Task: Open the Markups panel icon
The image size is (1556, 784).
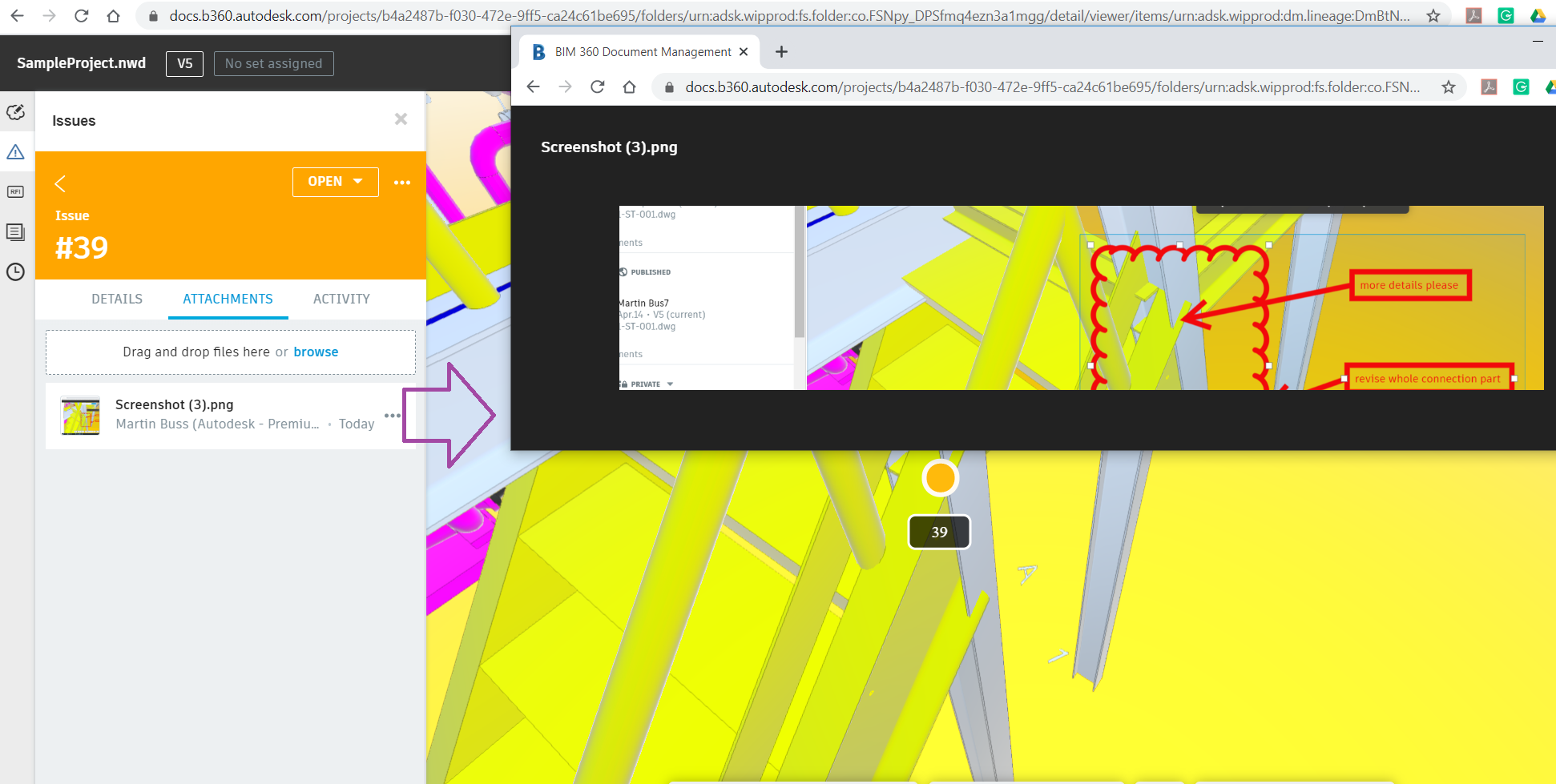Action: pyautogui.click(x=16, y=112)
